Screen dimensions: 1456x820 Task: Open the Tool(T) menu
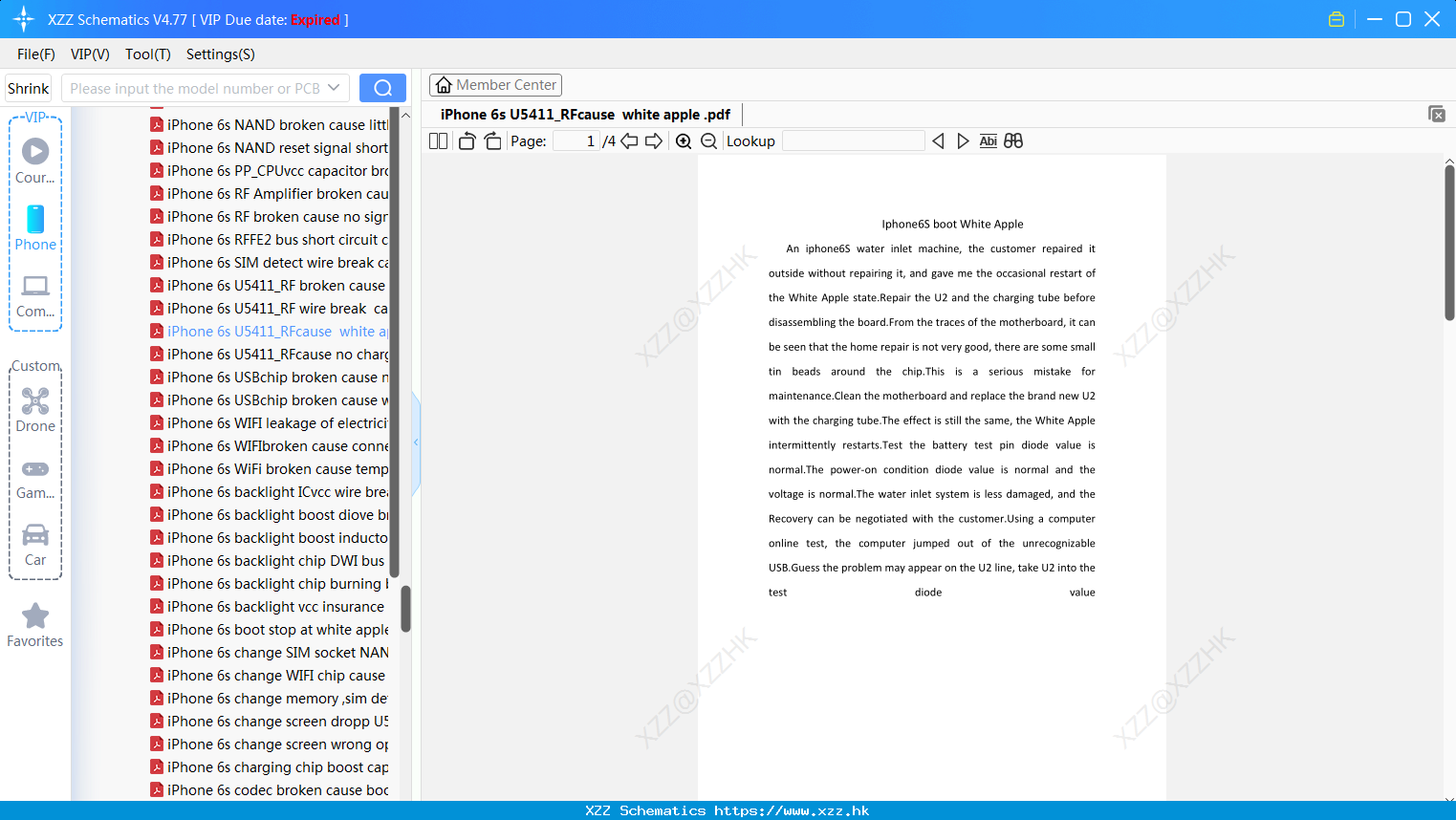(148, 54)
